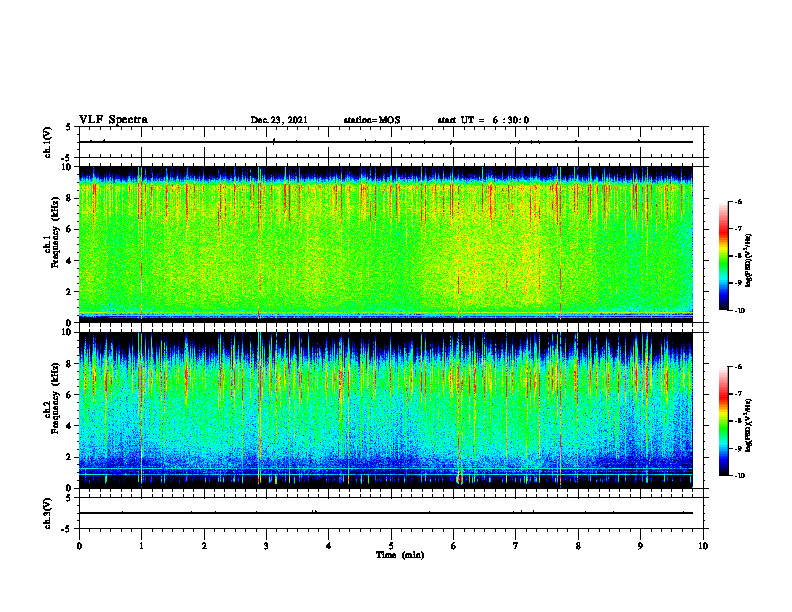Click the "4" kHz tick of ch.1 spectrogram

pos(70,261)
